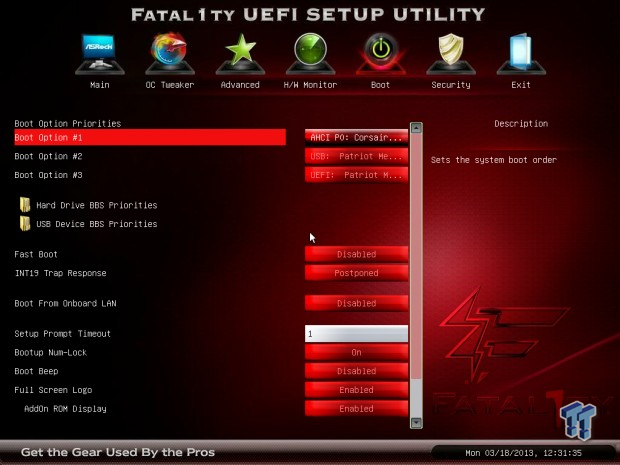The image size is (620, 465).
Task: Change Boot From Onboard LAN Disabled value
Action: click(x=356, y=303)
